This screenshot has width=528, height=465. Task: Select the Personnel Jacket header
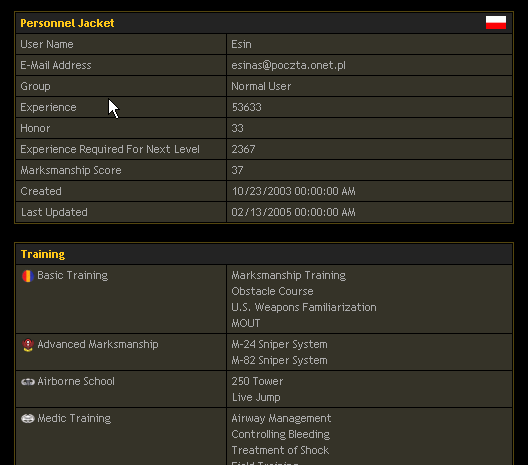[x=67, y=23]
